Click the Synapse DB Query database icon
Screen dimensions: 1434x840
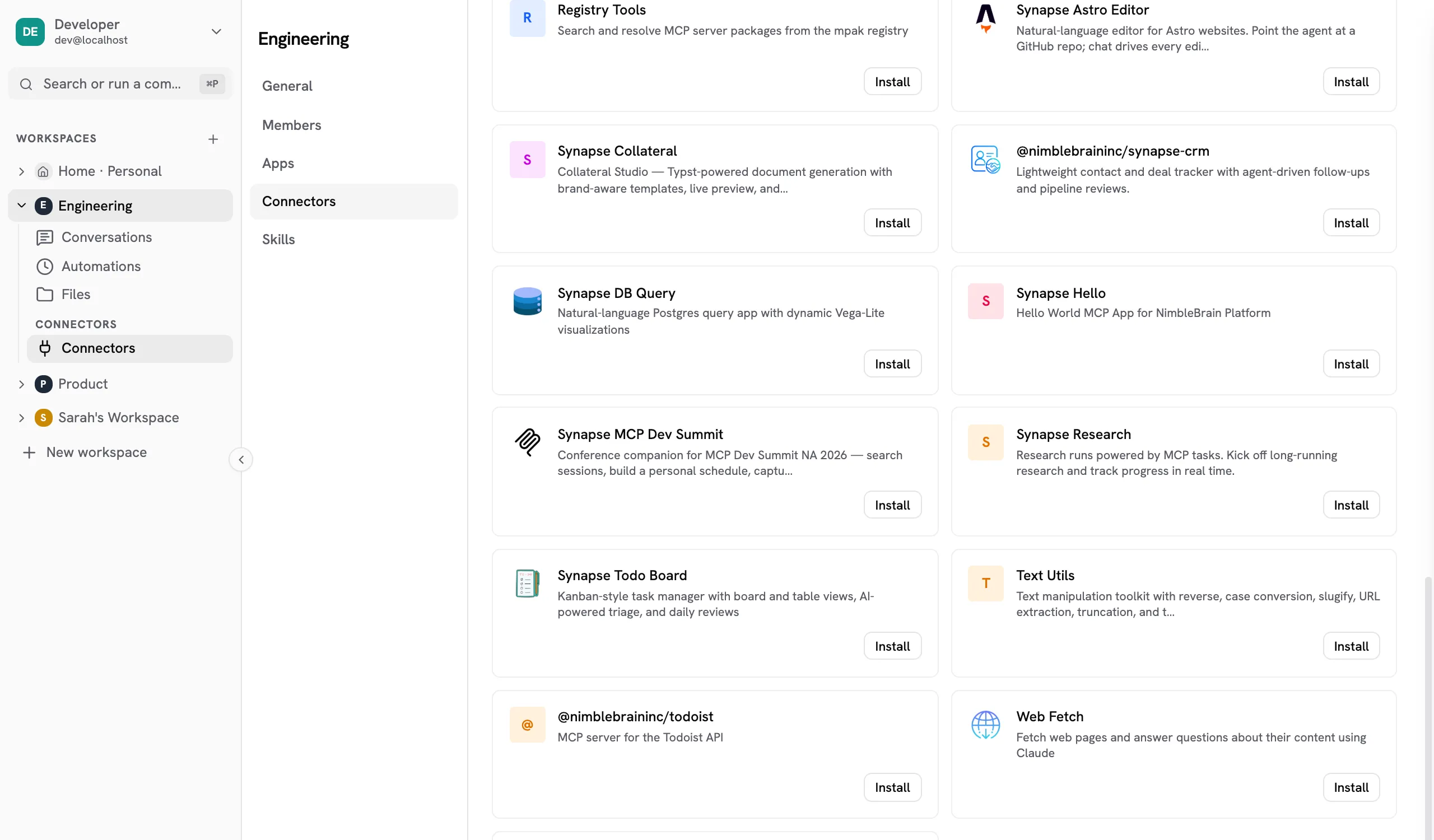point(527,301)
